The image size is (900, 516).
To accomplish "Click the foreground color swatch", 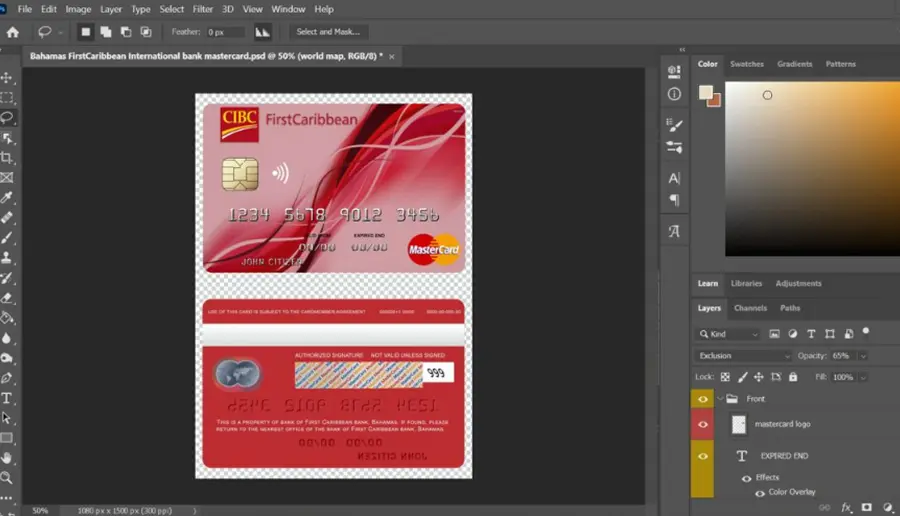I will coord(705,92).
